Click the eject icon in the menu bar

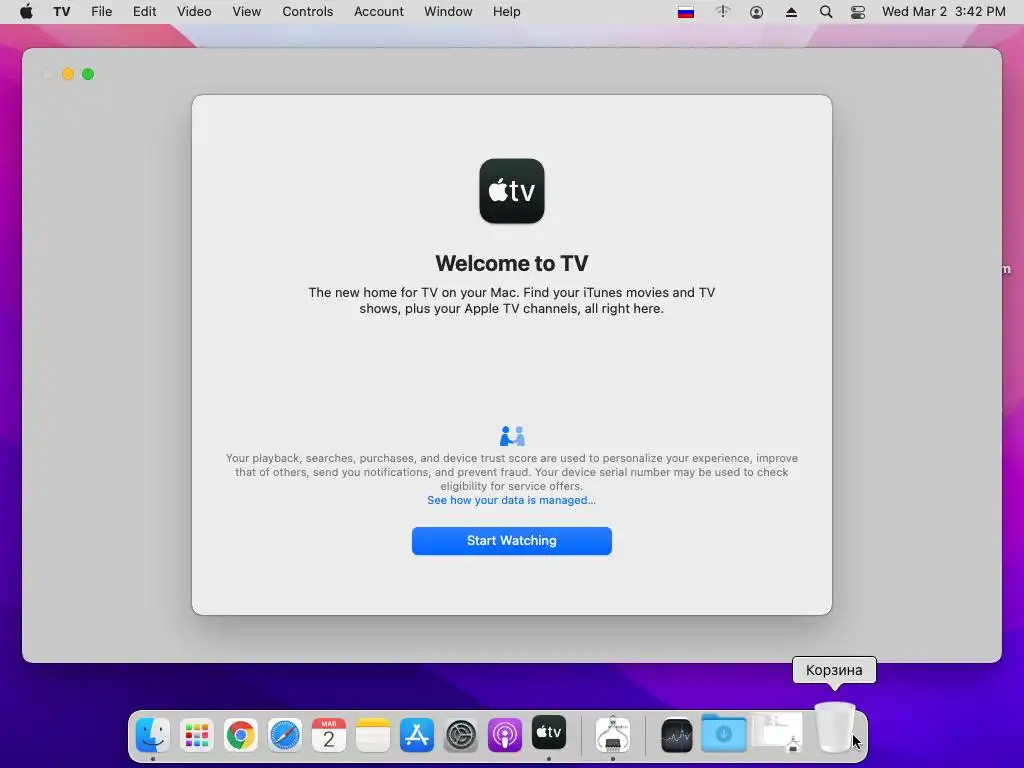[791, 12]
